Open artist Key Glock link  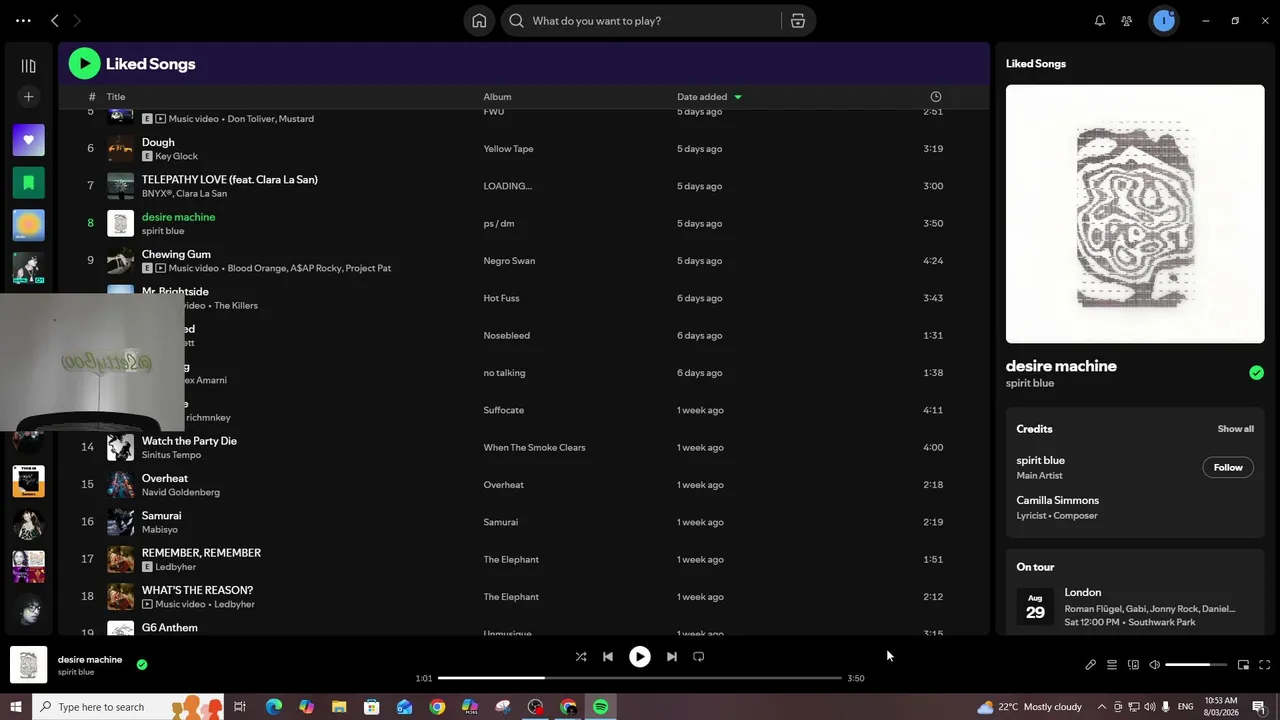[176, 157]
